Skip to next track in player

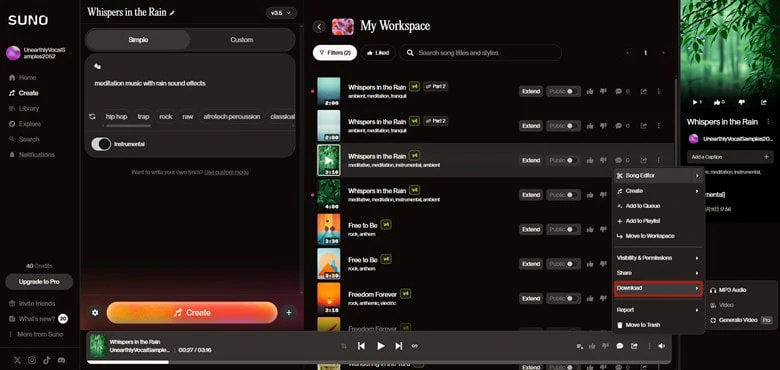(398, 346)
